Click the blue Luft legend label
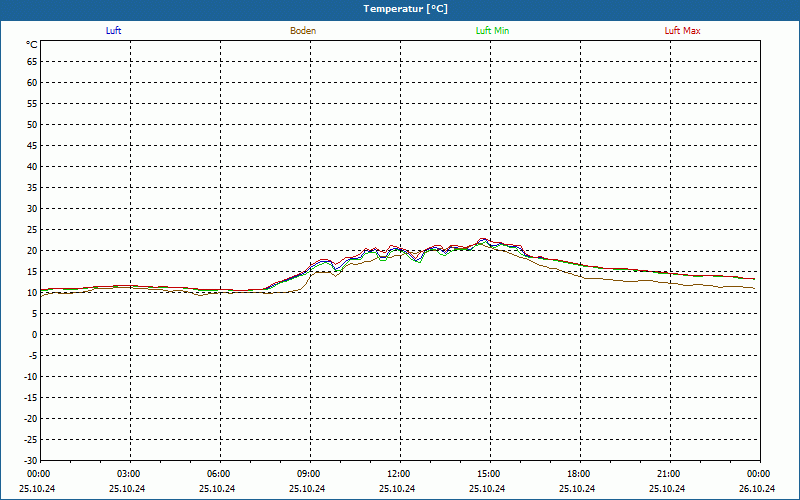The height and width of the screenshot is (500, 800). [113, 31]
